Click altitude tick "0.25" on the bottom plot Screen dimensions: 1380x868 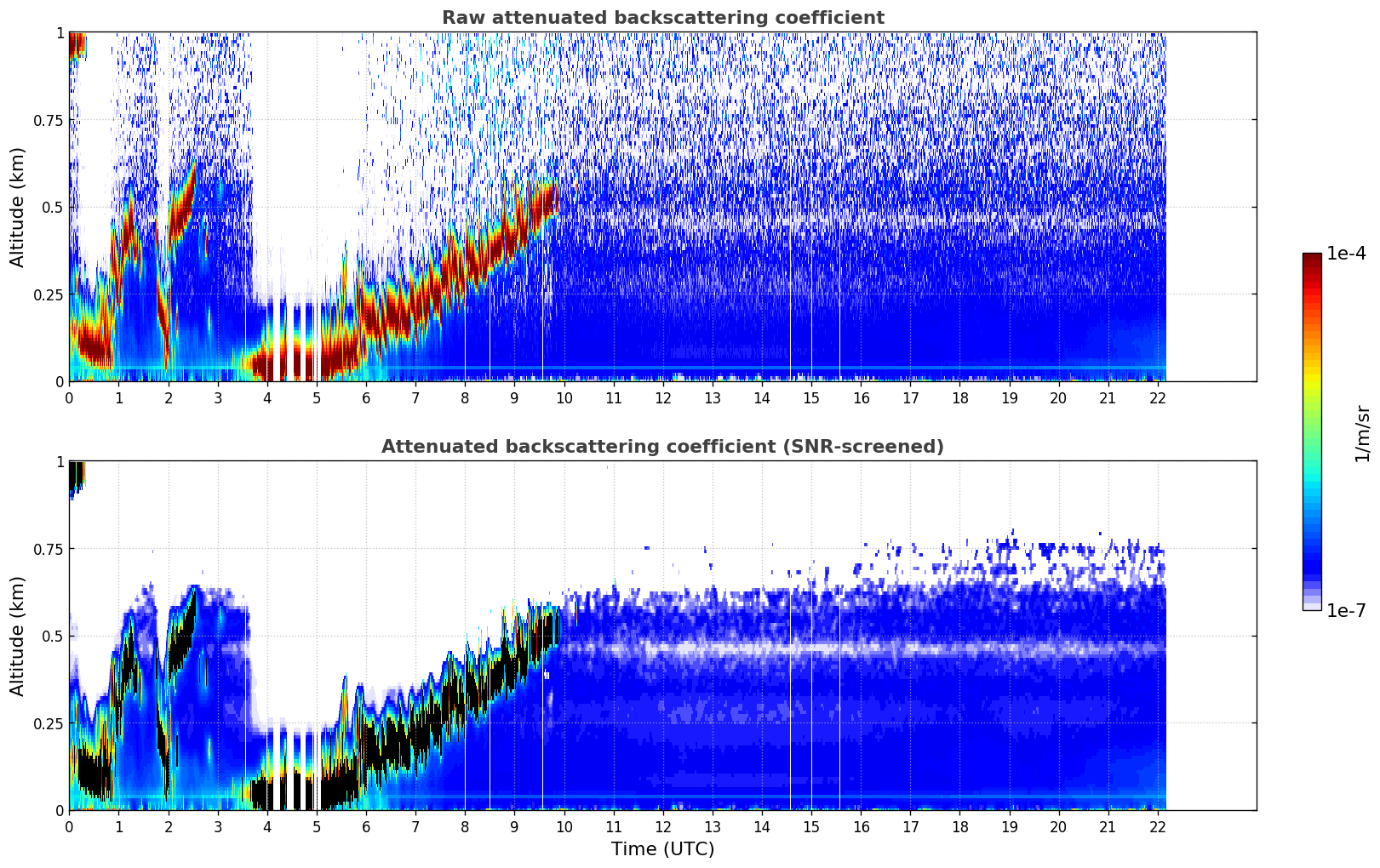point(49,723)
